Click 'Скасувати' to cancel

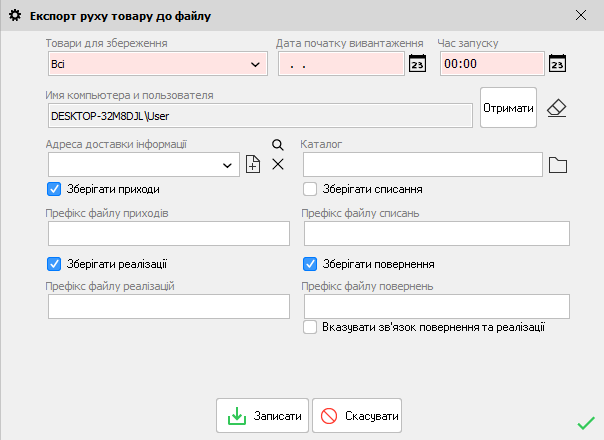(x=357, y=415)
